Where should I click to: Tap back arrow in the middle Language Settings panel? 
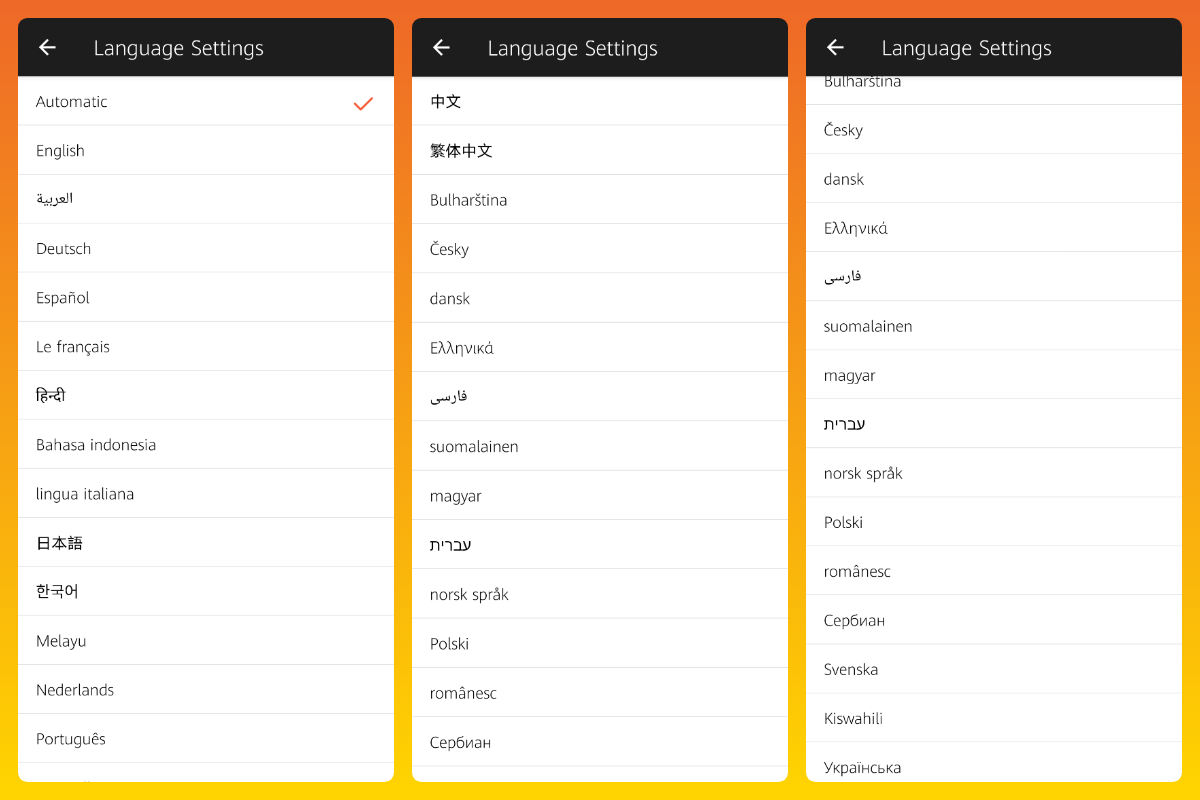point(441,48)
